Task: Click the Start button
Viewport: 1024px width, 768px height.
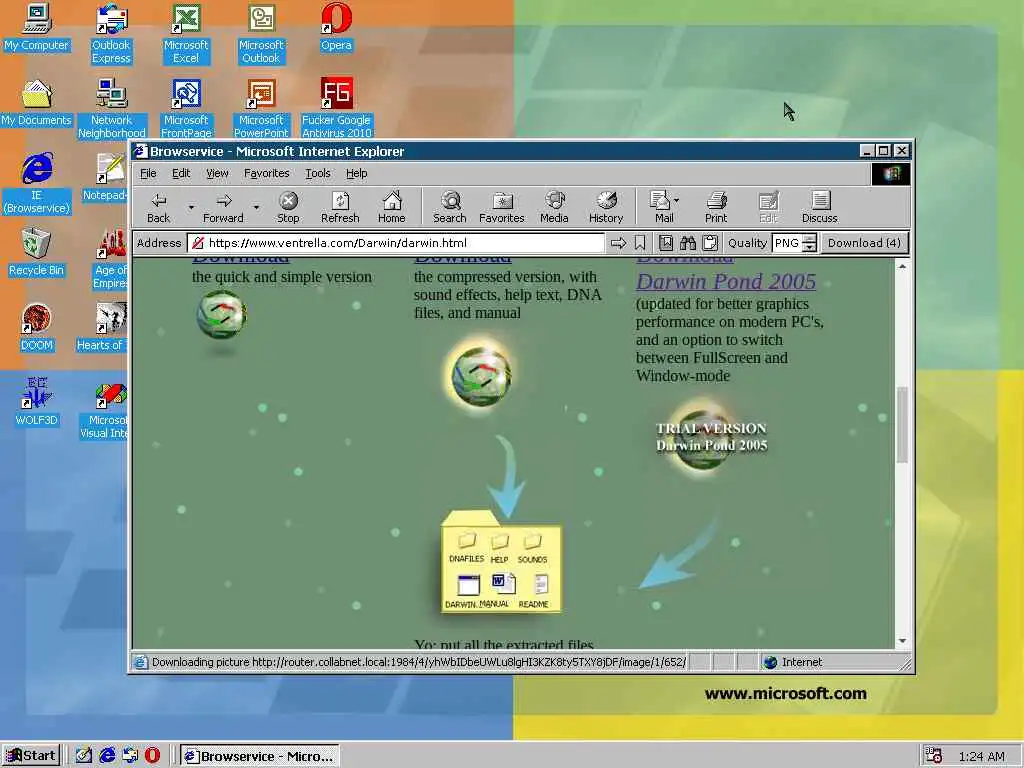Action: click(31, 756)
